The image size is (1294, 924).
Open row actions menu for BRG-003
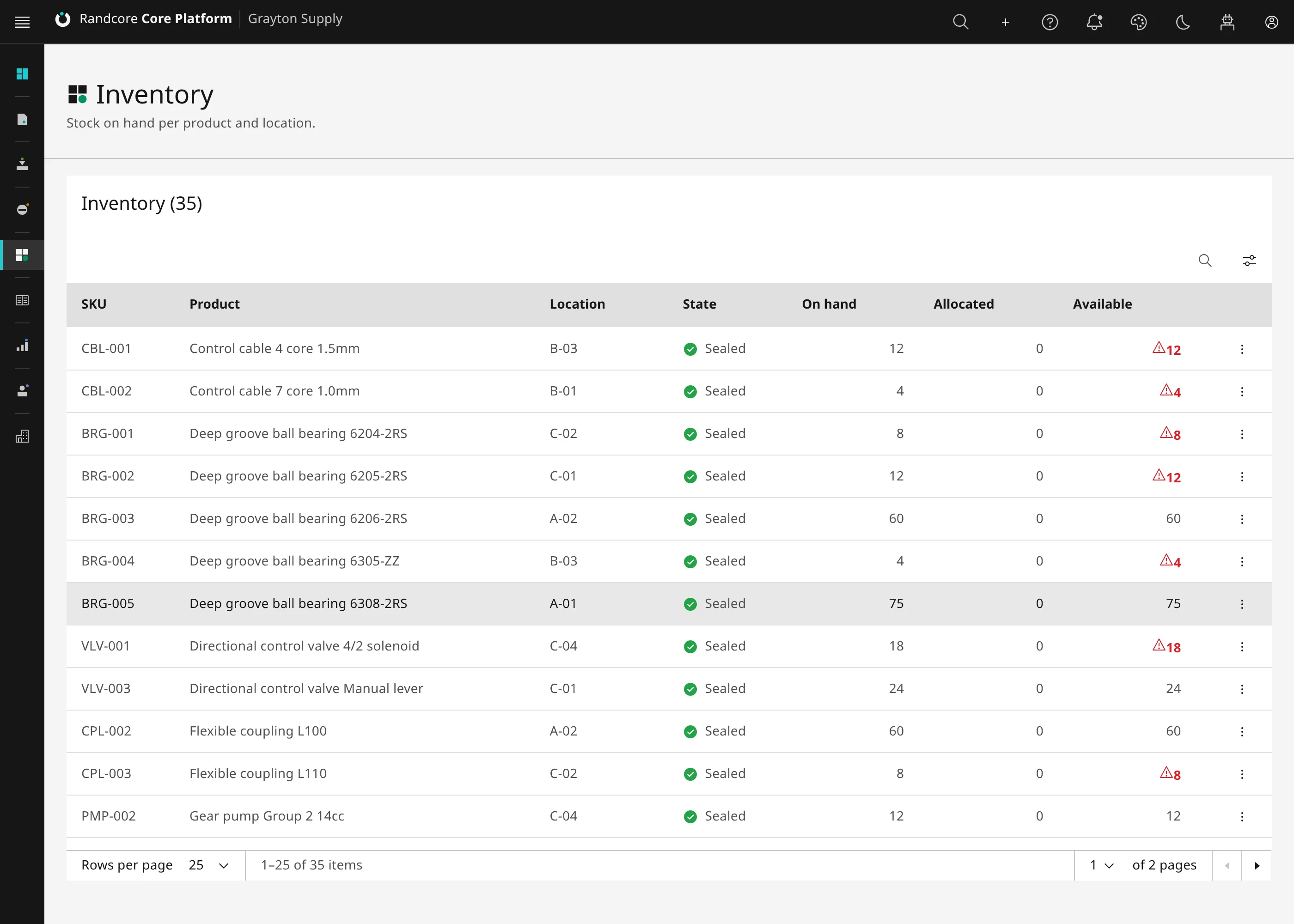coord(1242,519)
